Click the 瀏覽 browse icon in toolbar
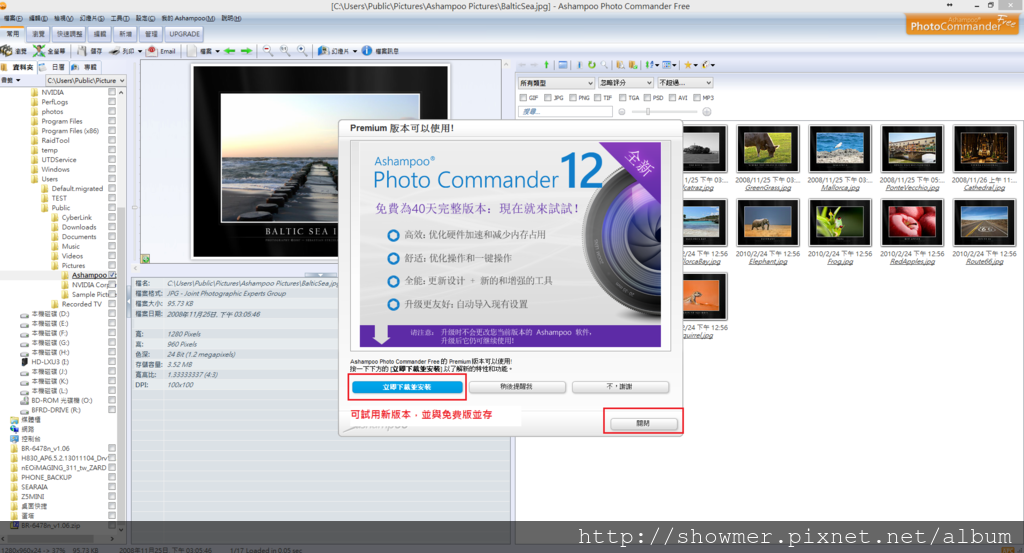The image size is (1024, 553). click(7, 50)
